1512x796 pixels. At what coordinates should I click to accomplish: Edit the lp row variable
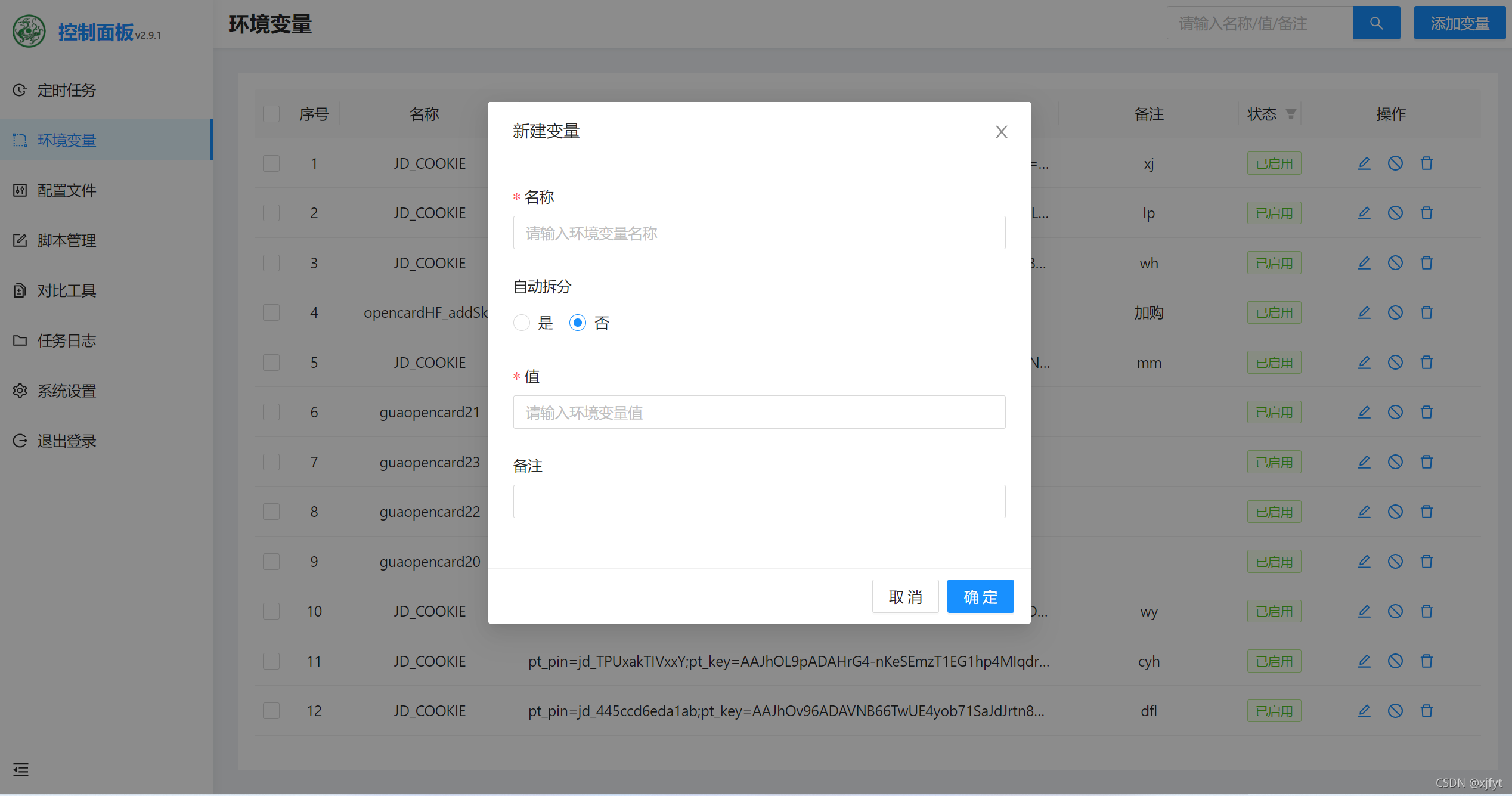(x=1364, y=213)
